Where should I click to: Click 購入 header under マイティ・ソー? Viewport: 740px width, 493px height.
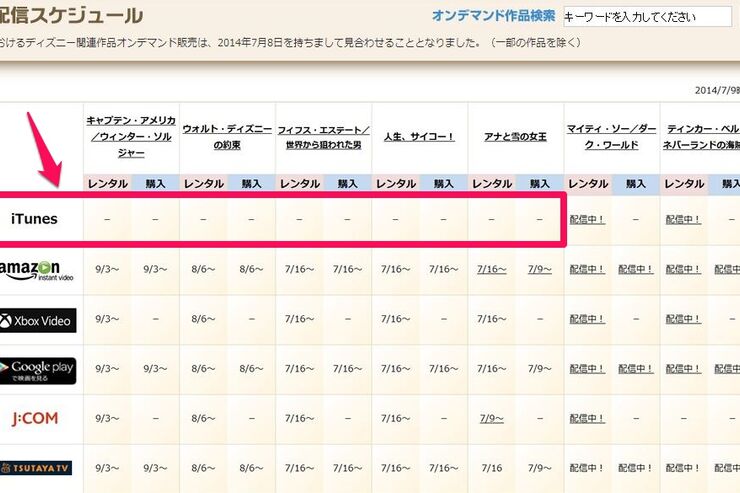[x=636, y=184]
